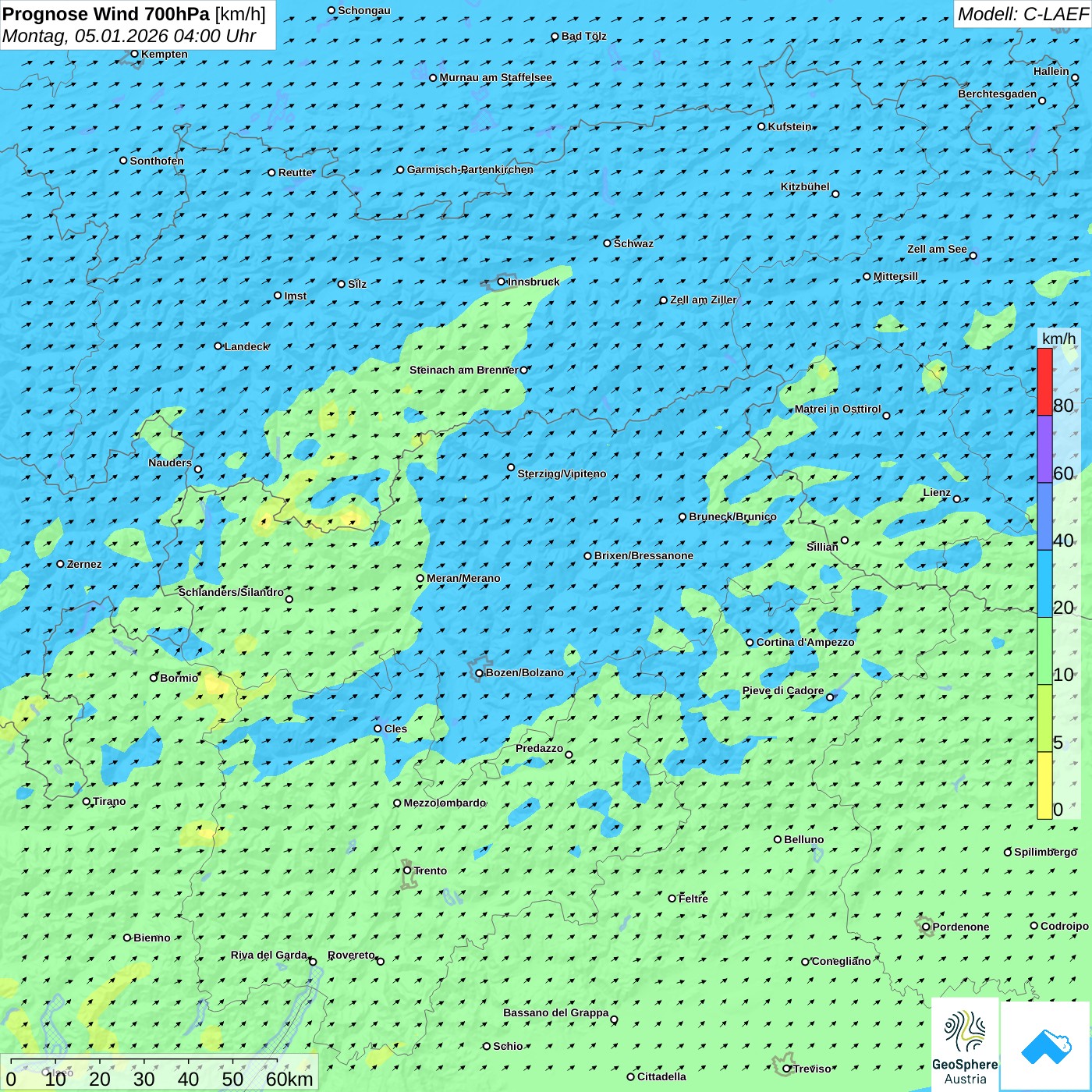Screen dimensions: 1092x1092
Task: Click the 'Cittadella' label
Action: tap(661, 1076)
